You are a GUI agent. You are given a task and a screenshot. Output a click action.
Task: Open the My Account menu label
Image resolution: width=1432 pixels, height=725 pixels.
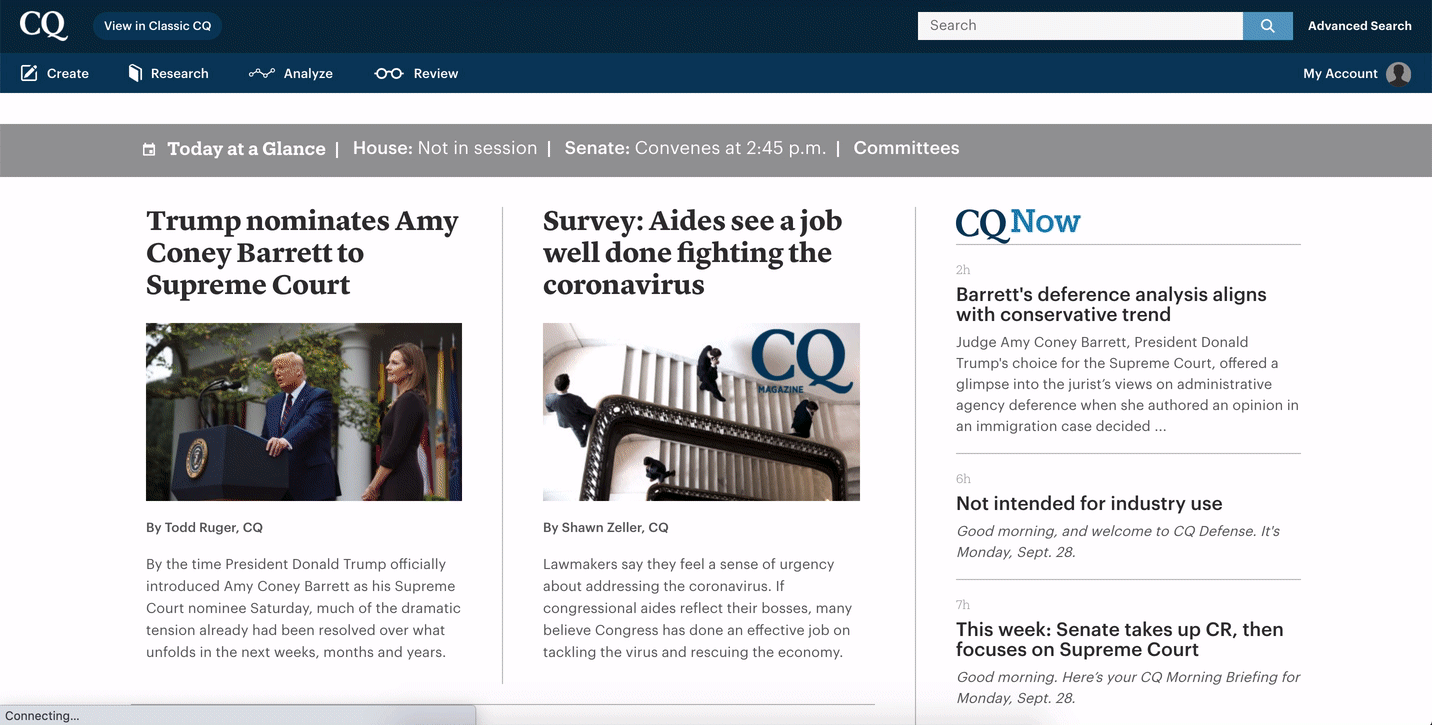[x=1340, y=73]
